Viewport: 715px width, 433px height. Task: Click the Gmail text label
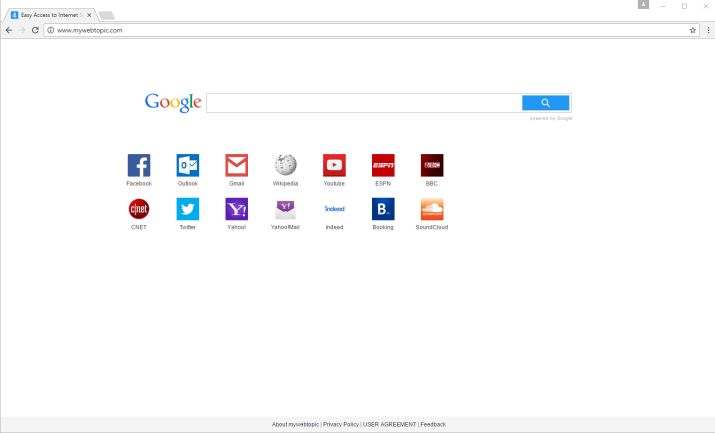tap(237, 183)
